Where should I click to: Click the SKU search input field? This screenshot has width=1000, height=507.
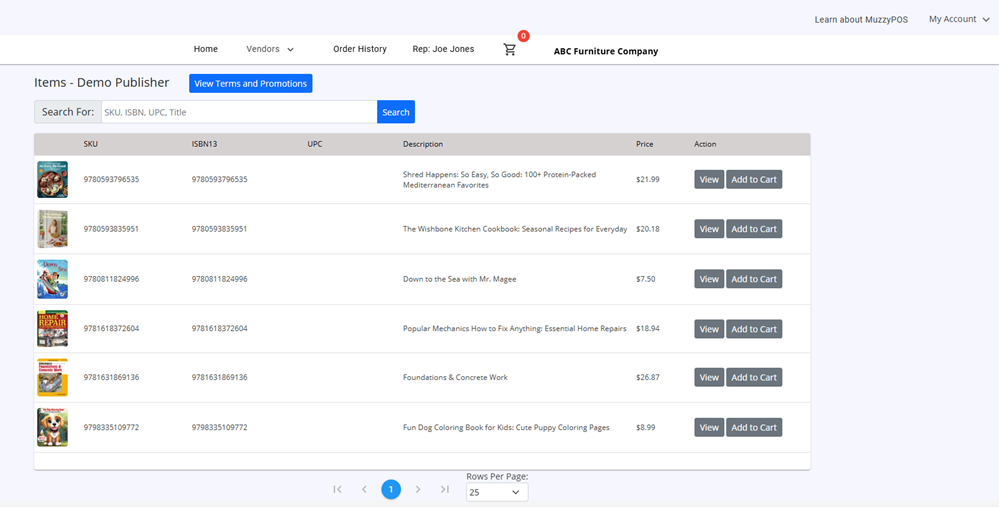[x=239, y=112]
